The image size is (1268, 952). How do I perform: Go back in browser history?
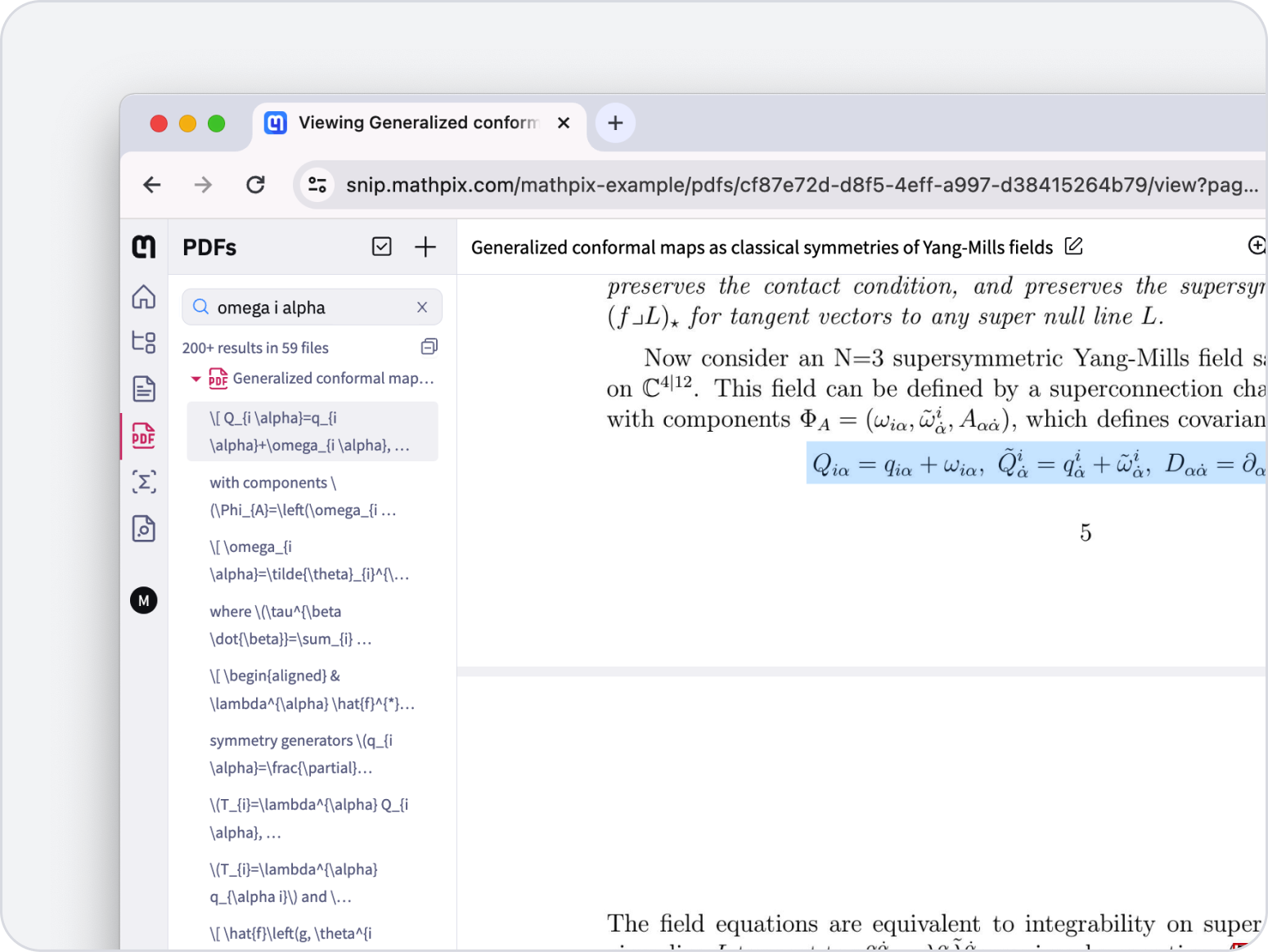tap(152, 185)
